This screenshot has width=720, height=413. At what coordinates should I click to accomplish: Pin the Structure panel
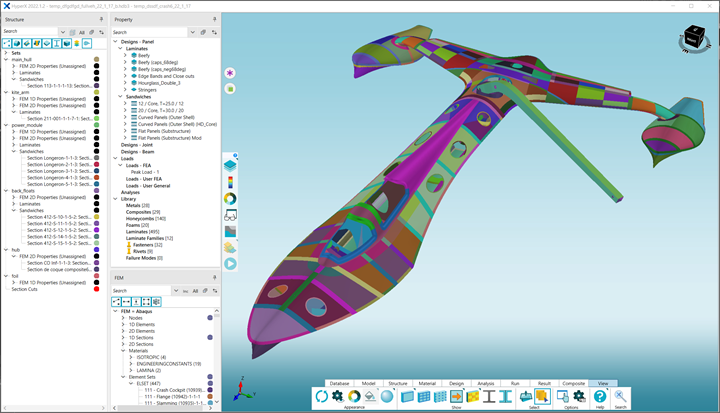[101, 19]
